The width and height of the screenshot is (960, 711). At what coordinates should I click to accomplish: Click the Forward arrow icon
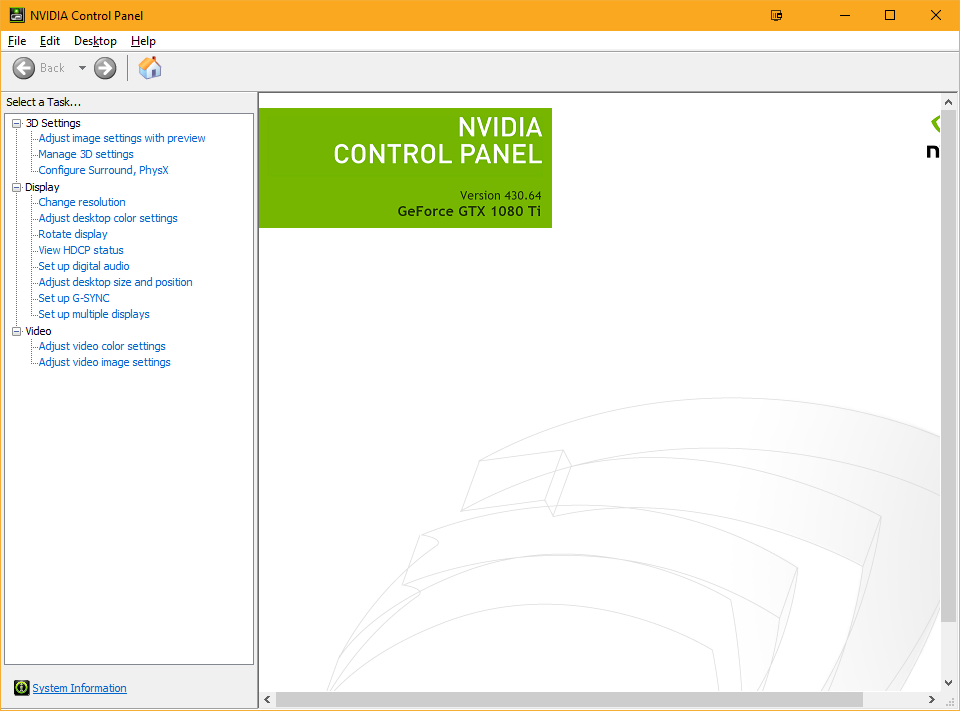click(105, 68)
